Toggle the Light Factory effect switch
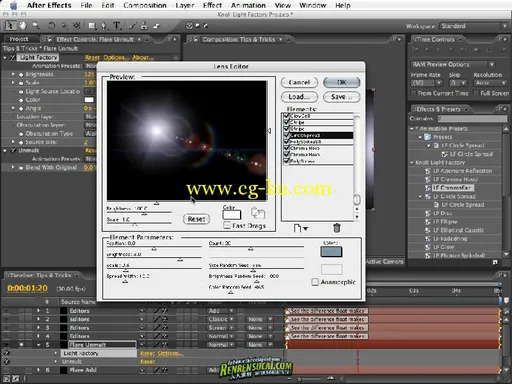The width and height of the screenshot is (512, 384). coord(13,57)
